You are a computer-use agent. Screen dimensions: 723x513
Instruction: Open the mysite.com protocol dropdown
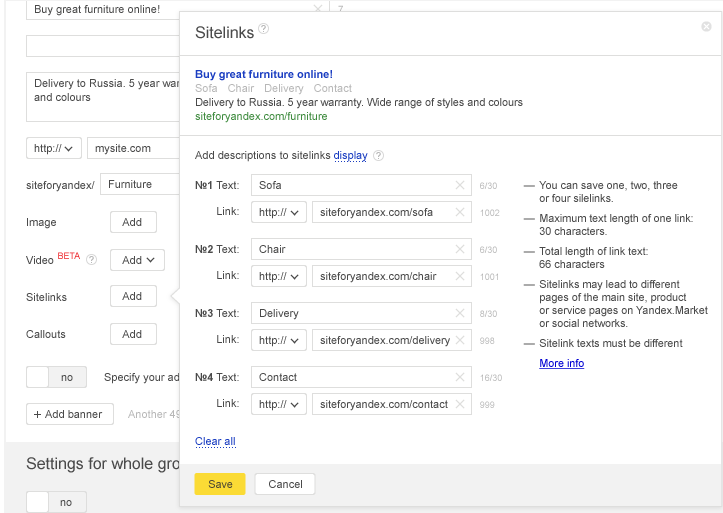pos(54,148)
